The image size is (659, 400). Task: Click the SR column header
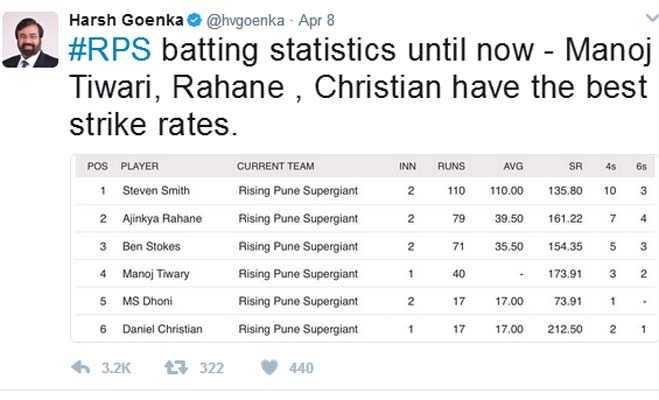click(x=571, y=166)
